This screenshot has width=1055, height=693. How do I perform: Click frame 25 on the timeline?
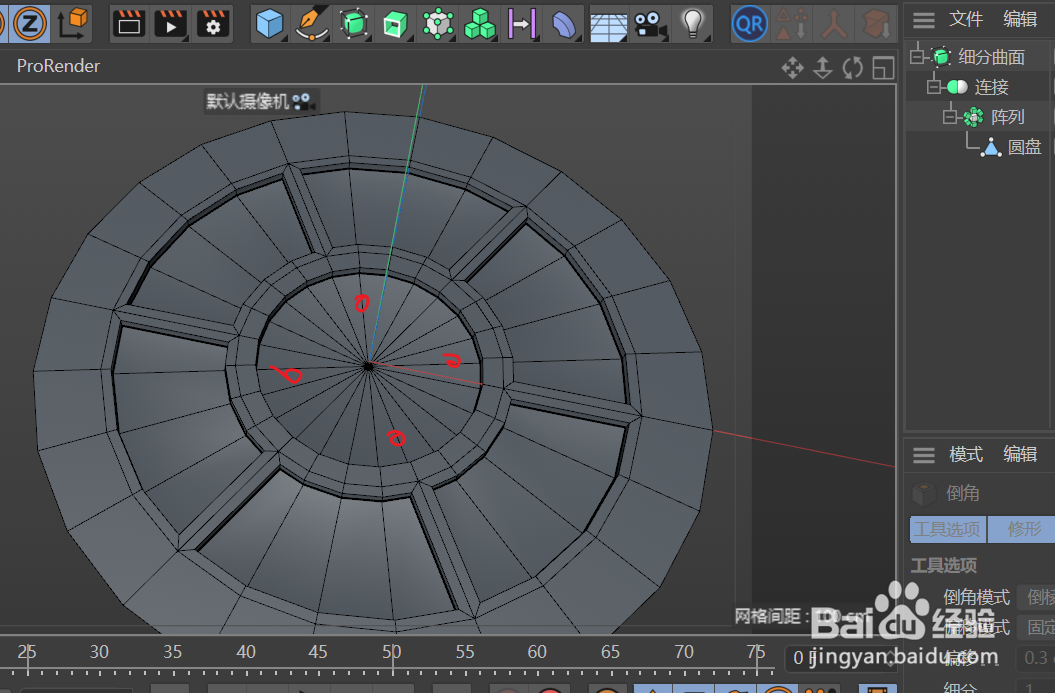(27, 652)
